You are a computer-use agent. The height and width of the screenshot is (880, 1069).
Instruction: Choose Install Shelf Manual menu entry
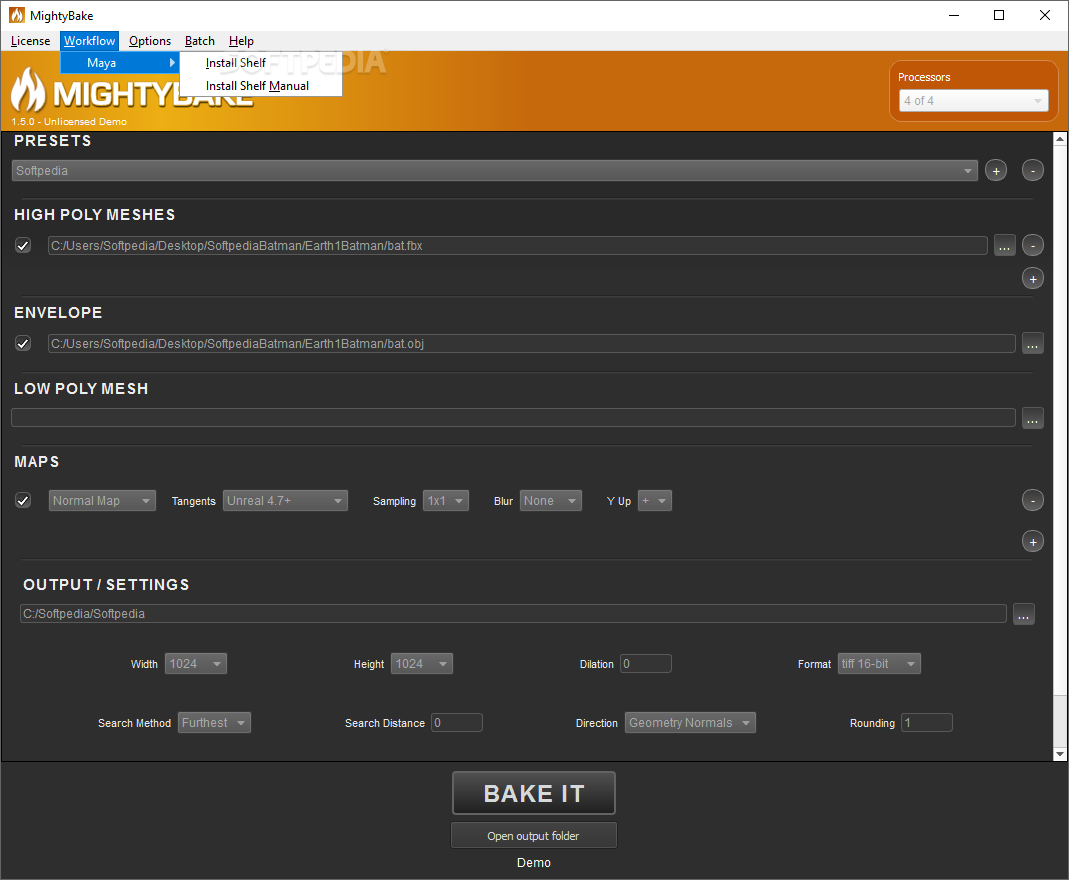(x=261, y=86)
